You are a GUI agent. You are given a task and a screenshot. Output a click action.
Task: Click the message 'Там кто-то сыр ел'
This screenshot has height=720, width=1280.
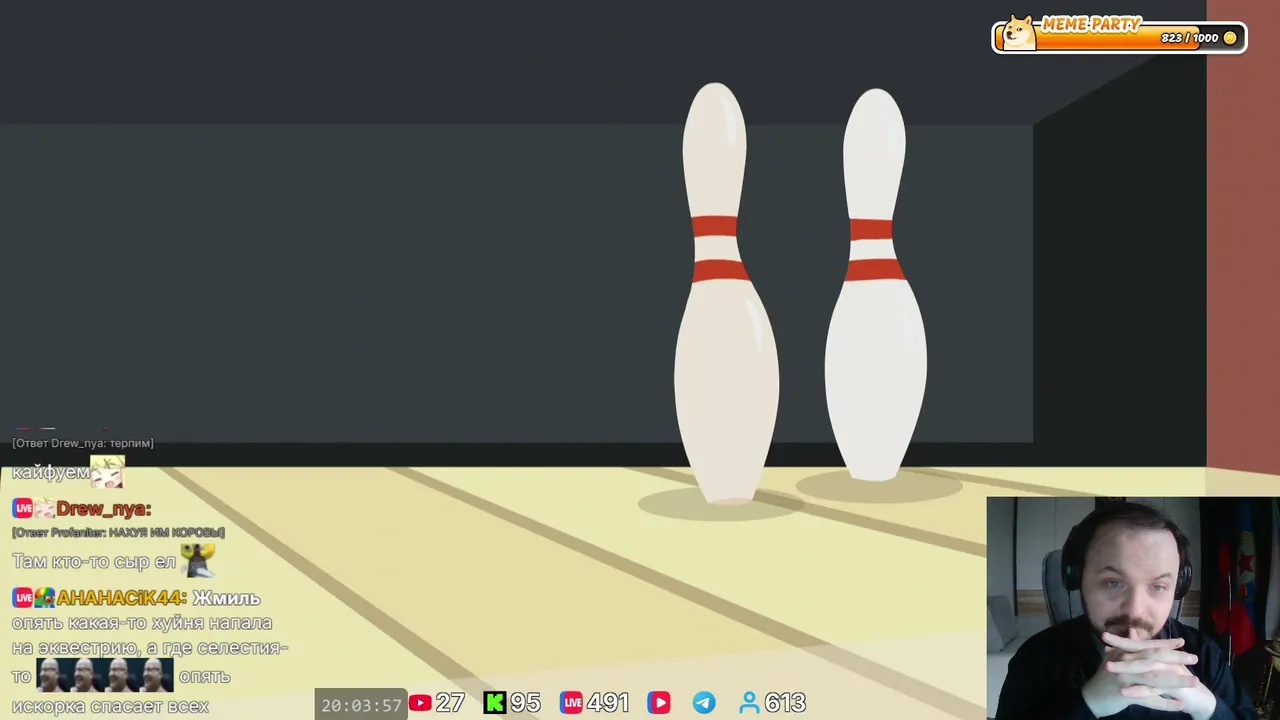click(x=94, y=561)
